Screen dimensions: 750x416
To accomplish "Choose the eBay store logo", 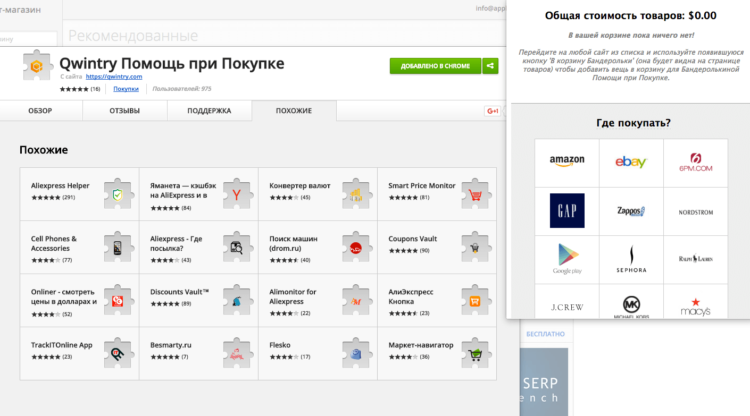I will pyautogui.click(x=631, y=162).
